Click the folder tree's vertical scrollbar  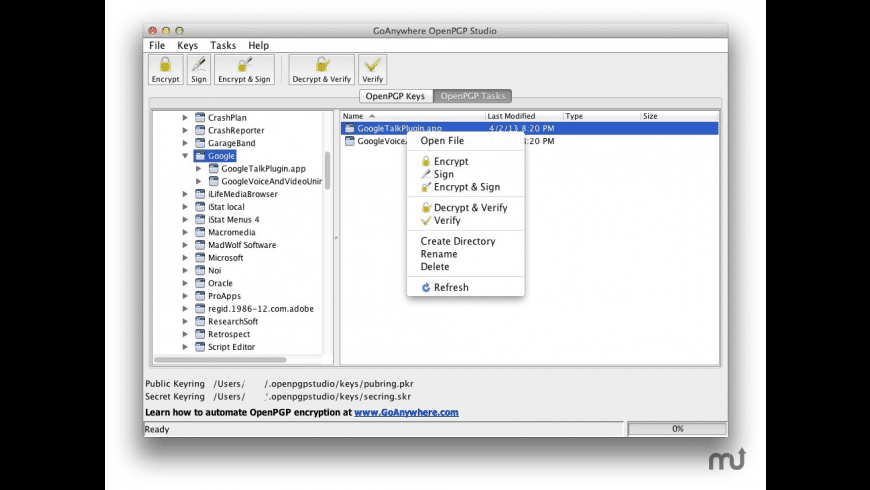point(327,171)
